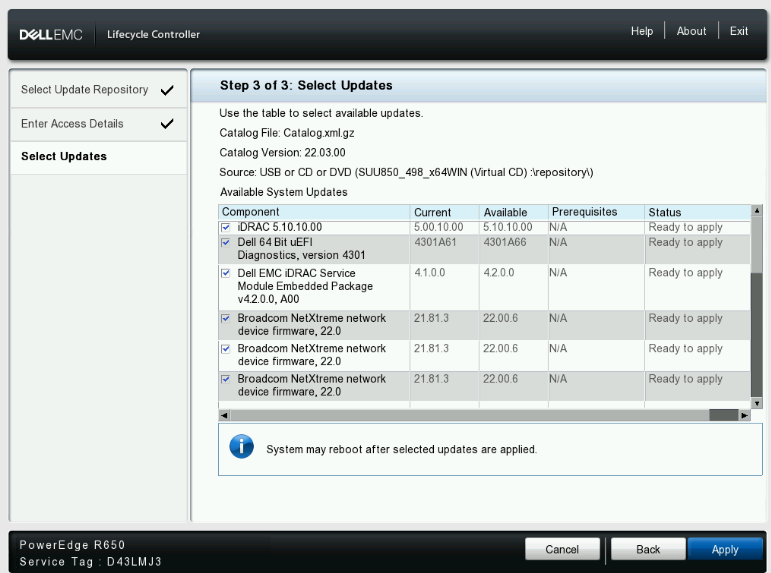Click Available System Updates label
Screen dimensions: 771x573
pyautogui.click(x=284, y=192)
